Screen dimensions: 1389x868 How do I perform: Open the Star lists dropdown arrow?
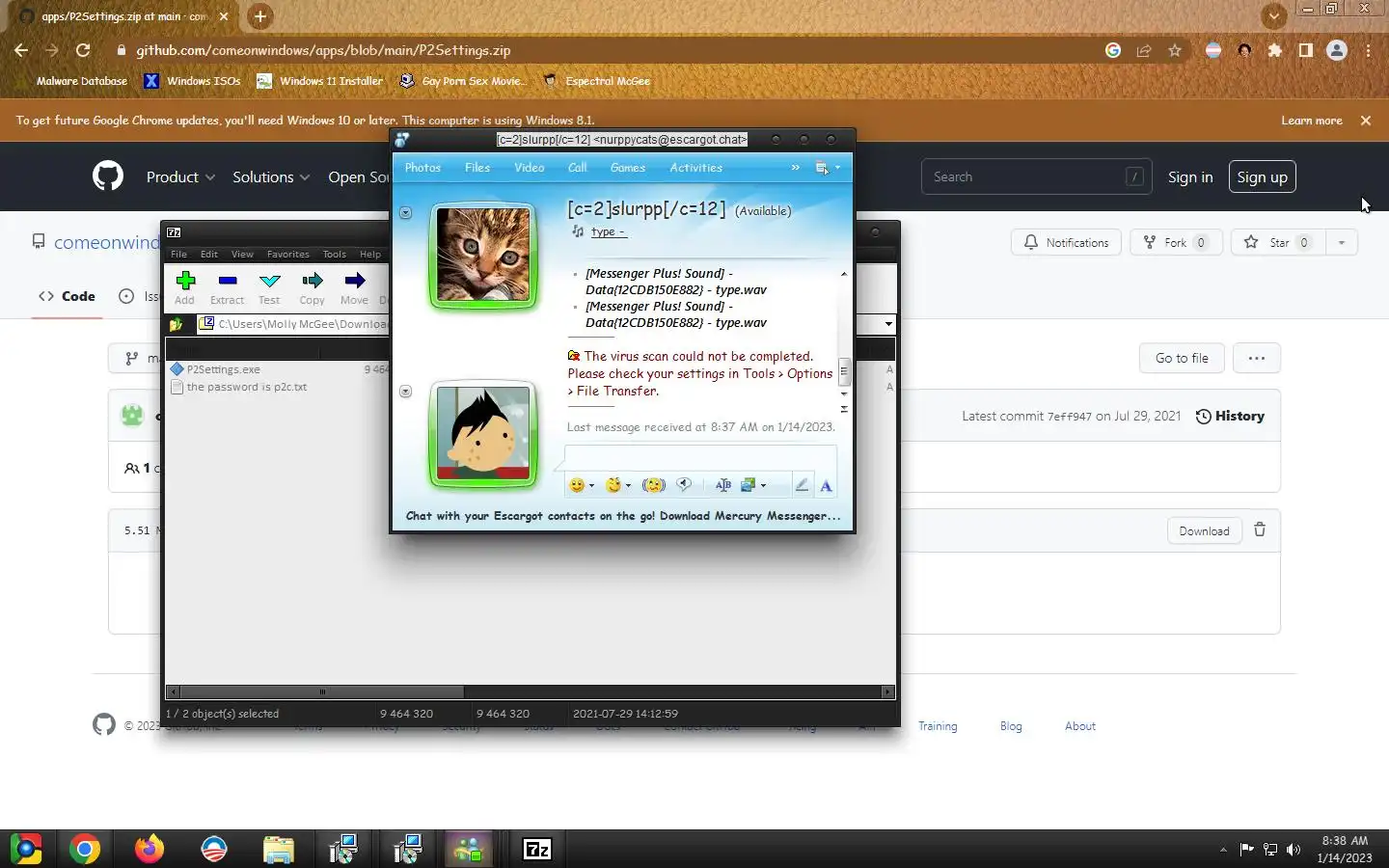pyautogui.click(x=1342, y=242)
